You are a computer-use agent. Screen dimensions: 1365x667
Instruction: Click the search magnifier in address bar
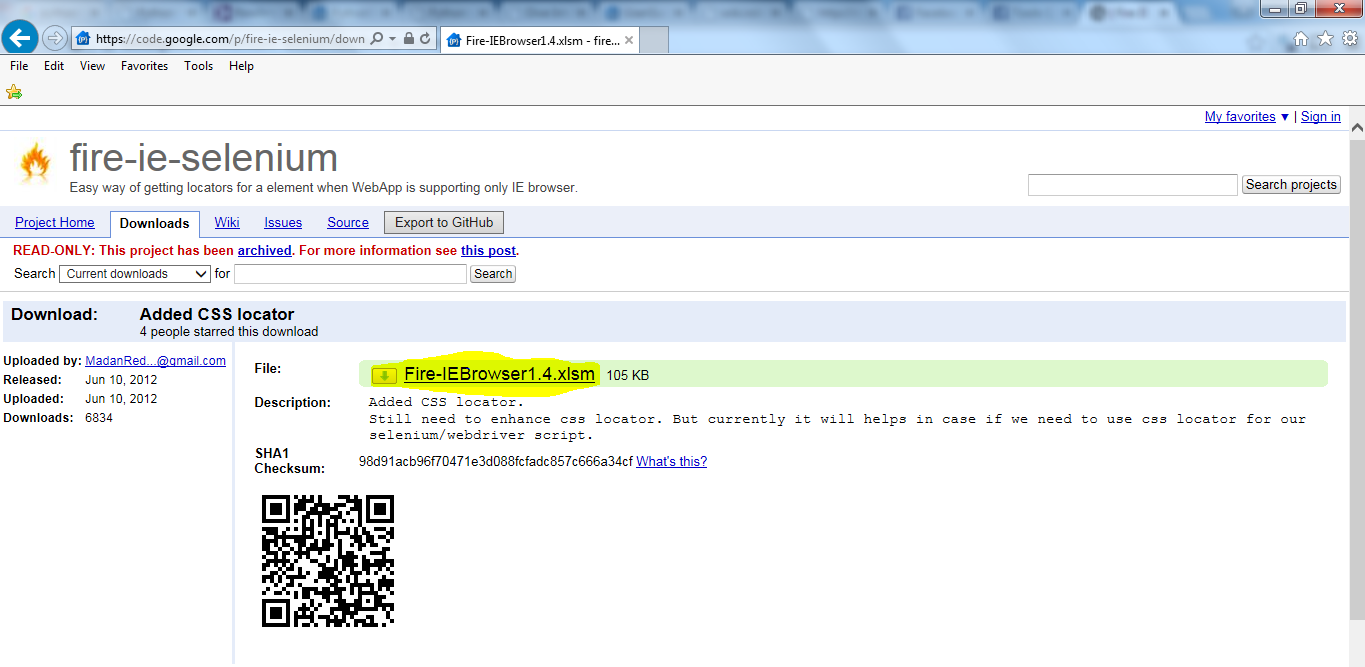[376, 39]
